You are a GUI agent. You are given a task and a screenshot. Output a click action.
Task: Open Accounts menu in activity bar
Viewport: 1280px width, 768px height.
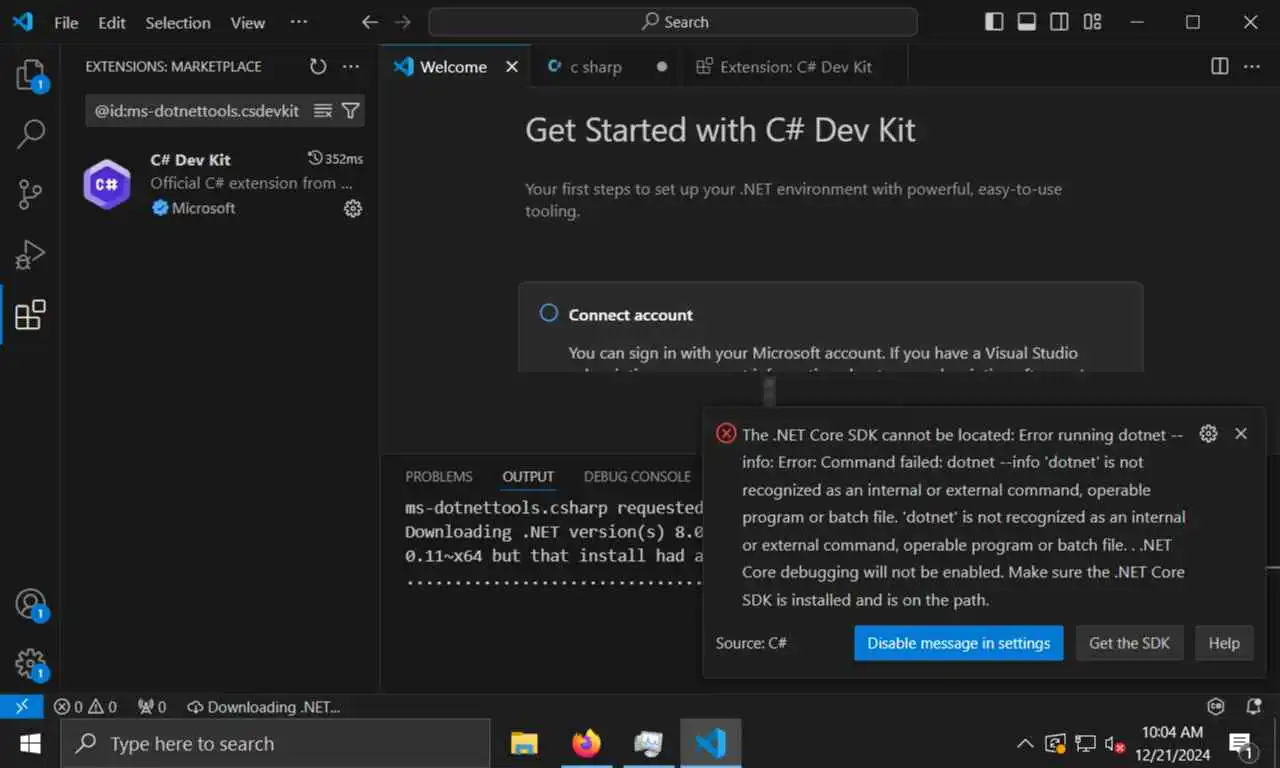click(30, 604)
